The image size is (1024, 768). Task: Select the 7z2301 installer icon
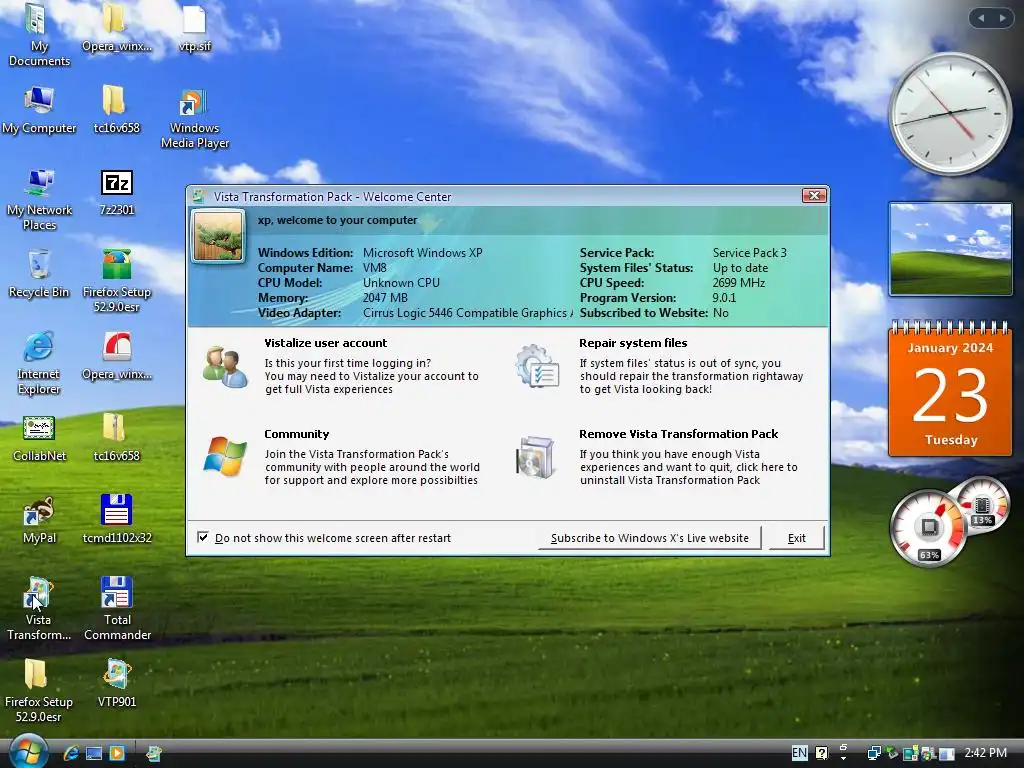(x=117, y=193)
